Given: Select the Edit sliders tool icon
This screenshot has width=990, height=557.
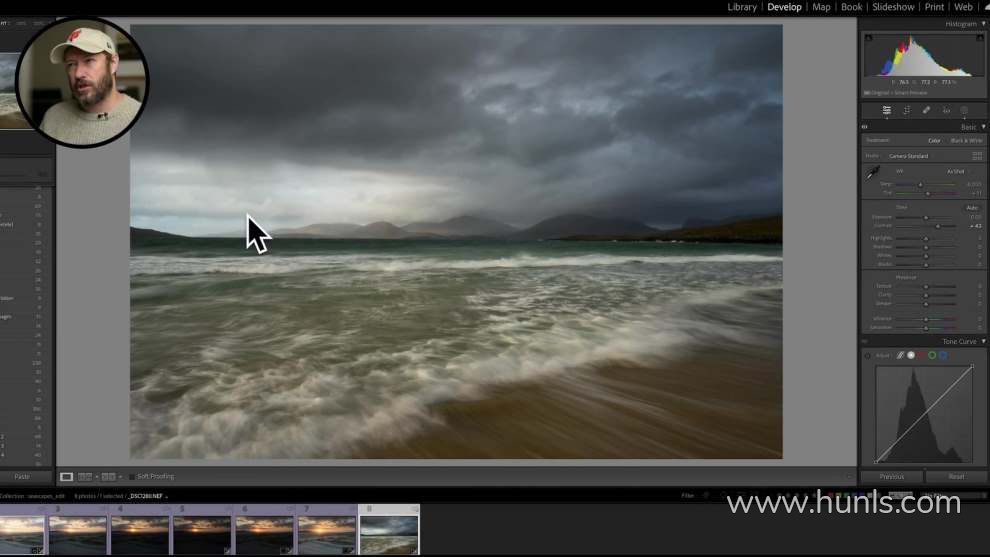Looking at the screenshot, I should [886, 111].
